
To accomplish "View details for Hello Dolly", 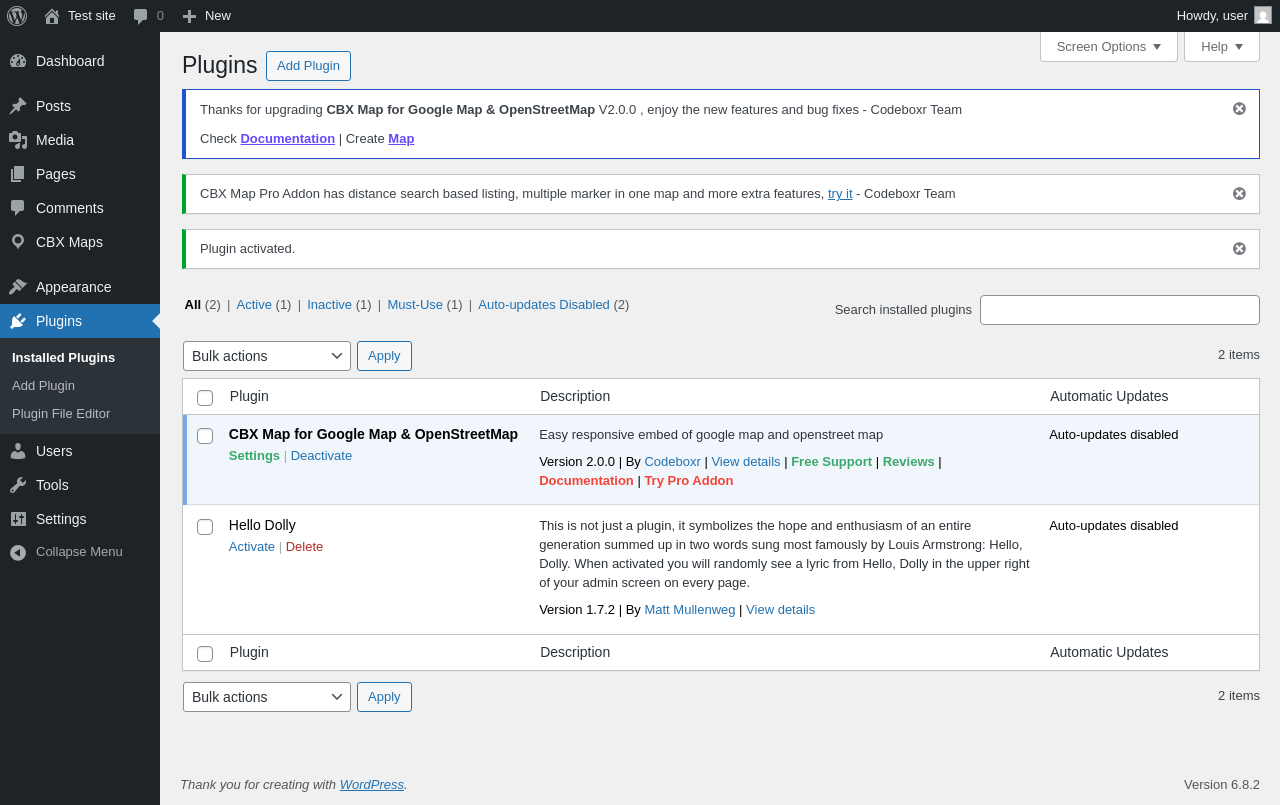I will click(780, 610).
